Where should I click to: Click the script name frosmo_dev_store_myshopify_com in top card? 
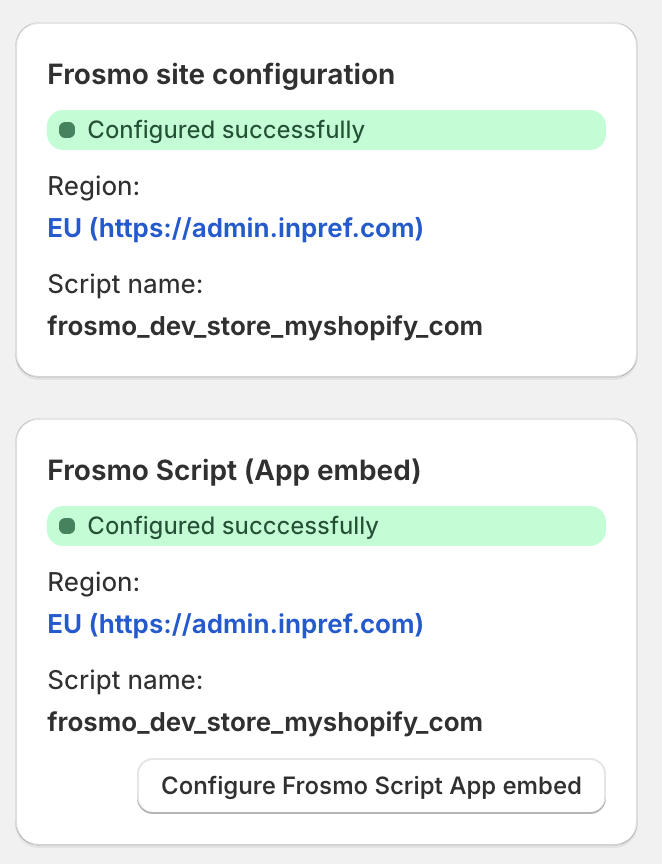(x=265, y=325)
